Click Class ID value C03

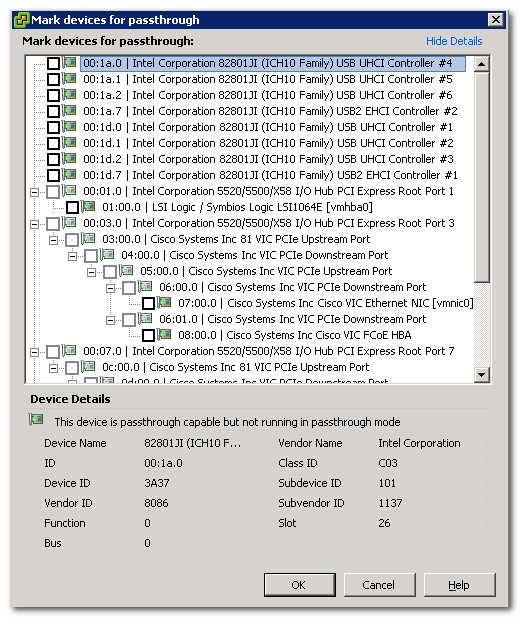pyautogui.click(x=388, y=463)
